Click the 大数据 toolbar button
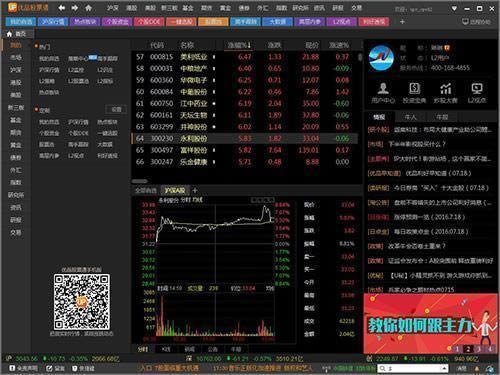 (277, 22)
